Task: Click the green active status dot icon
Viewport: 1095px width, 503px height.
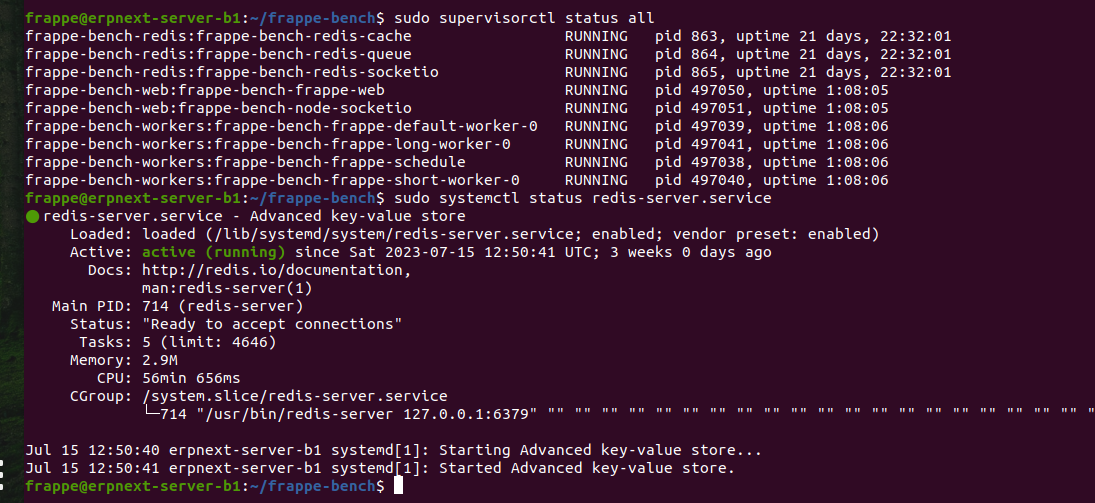Action: [32, 217]
